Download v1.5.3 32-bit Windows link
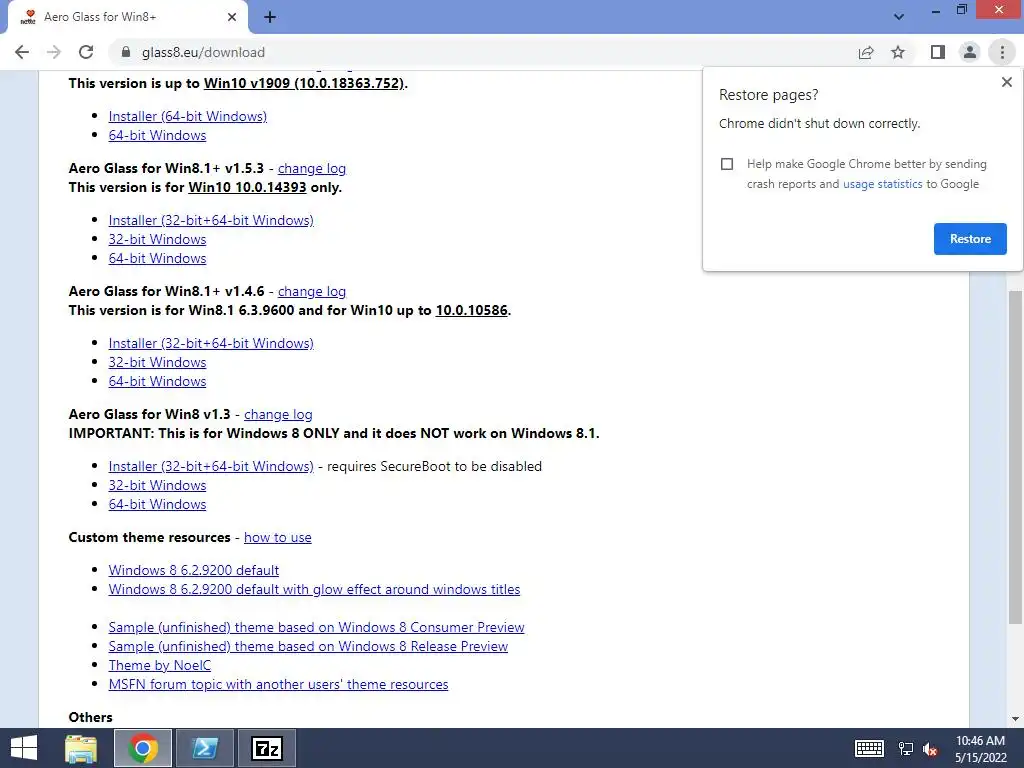1024x768 pixels. pyautogui.click(x=157, y=239)
